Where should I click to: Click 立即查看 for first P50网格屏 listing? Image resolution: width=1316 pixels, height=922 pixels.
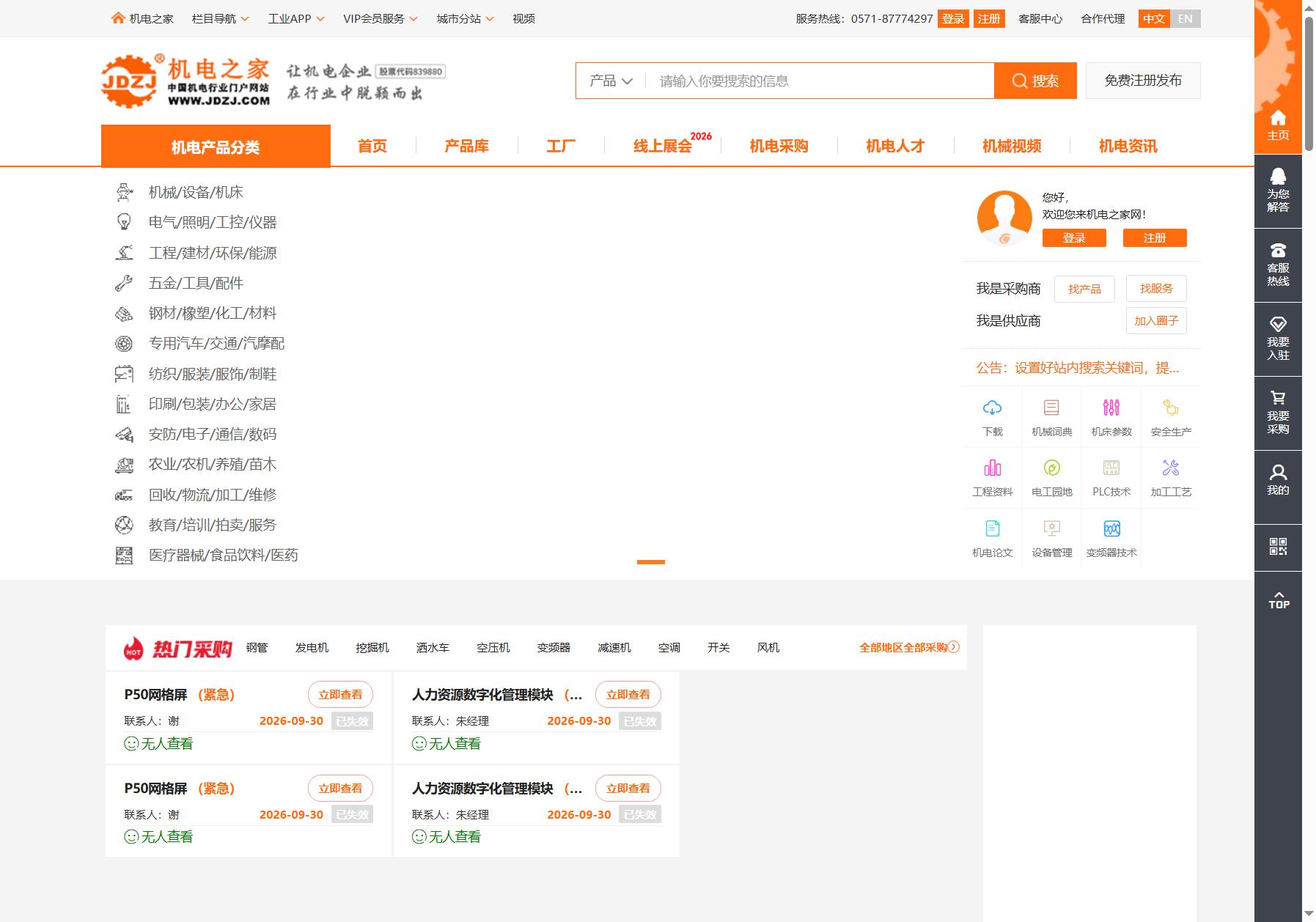click(340, 695)
